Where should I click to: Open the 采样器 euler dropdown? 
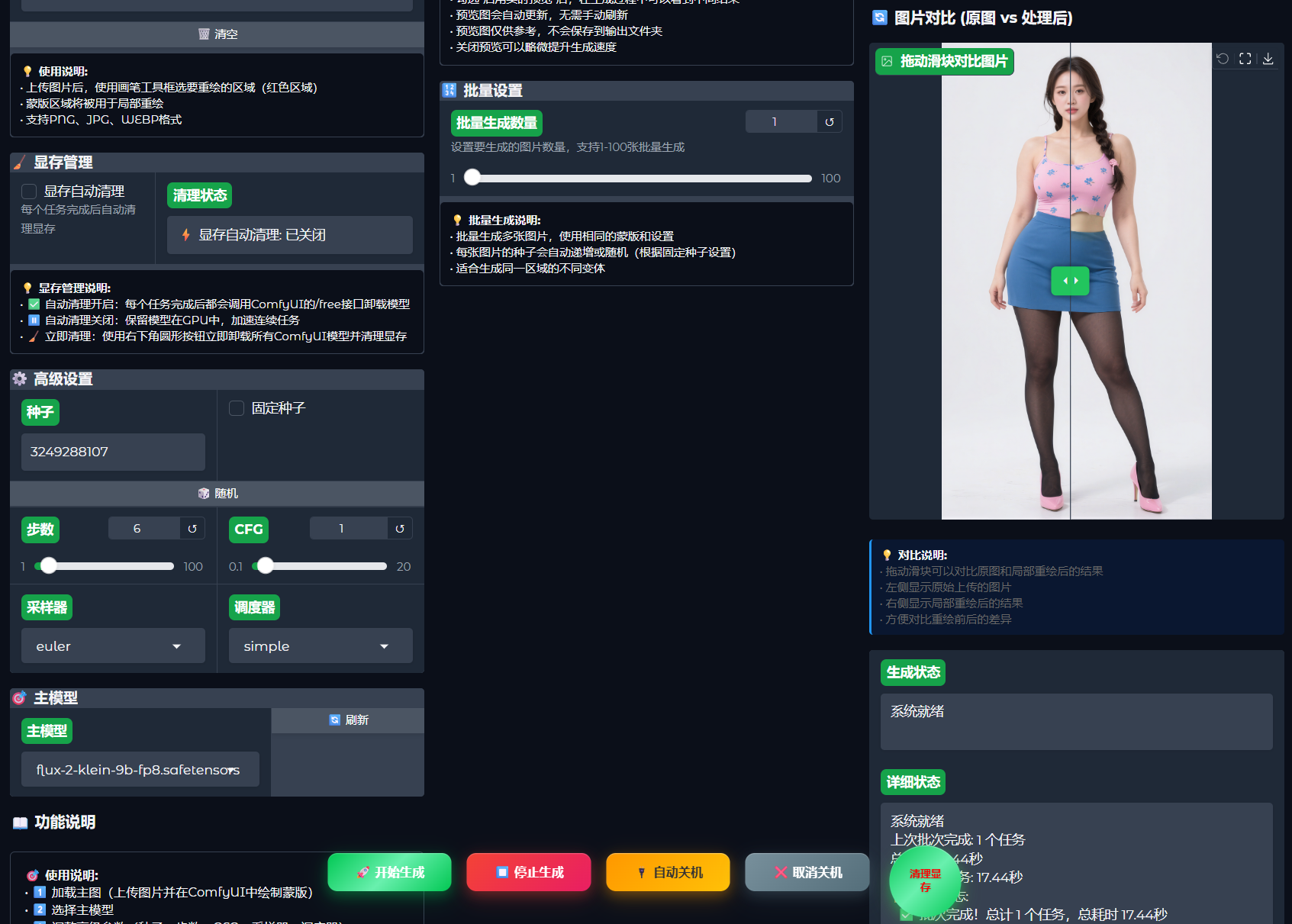tap(113, 646)
